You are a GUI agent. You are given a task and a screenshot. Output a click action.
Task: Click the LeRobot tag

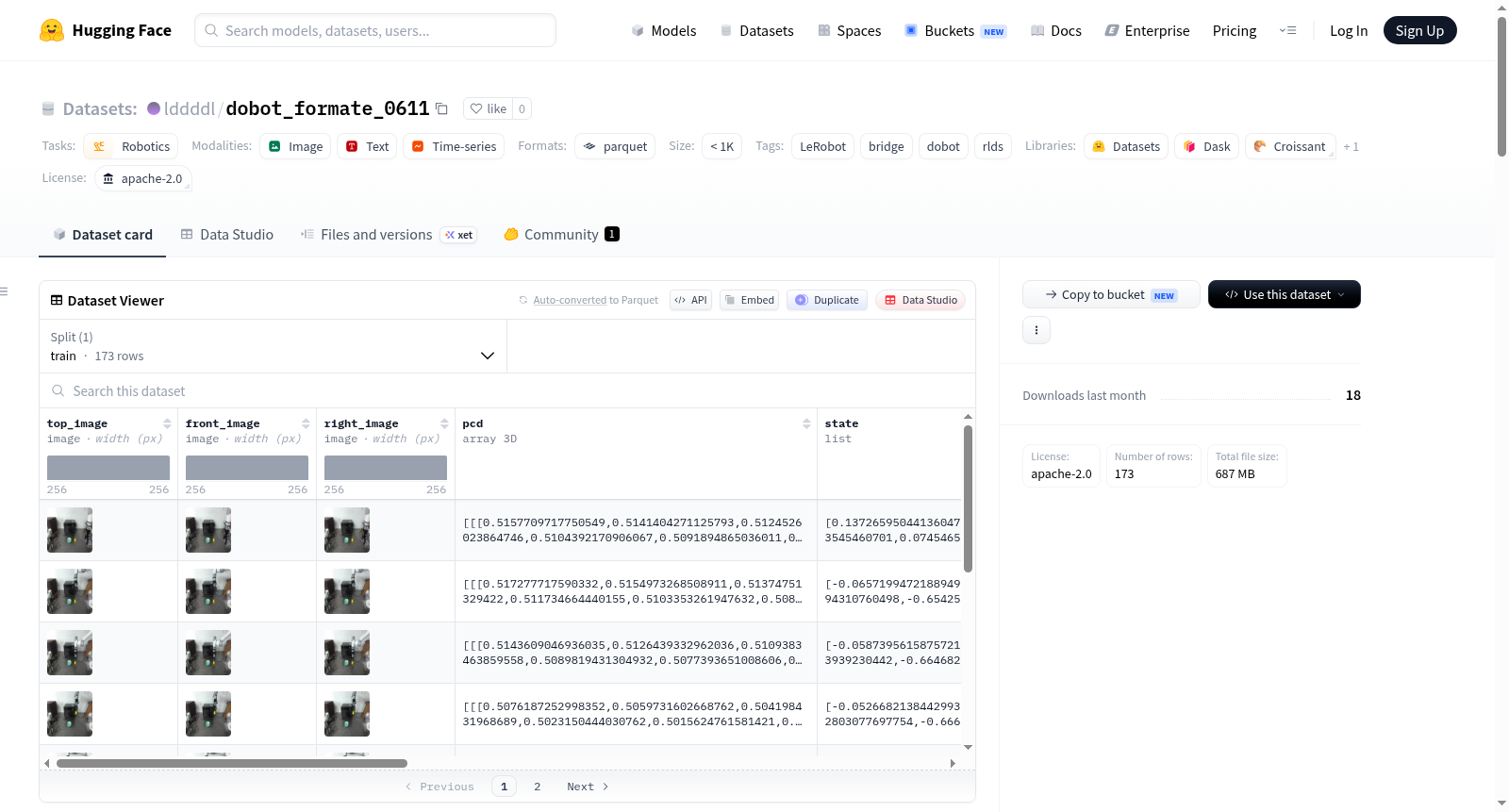pyautogui.click(x=822, y=146)
